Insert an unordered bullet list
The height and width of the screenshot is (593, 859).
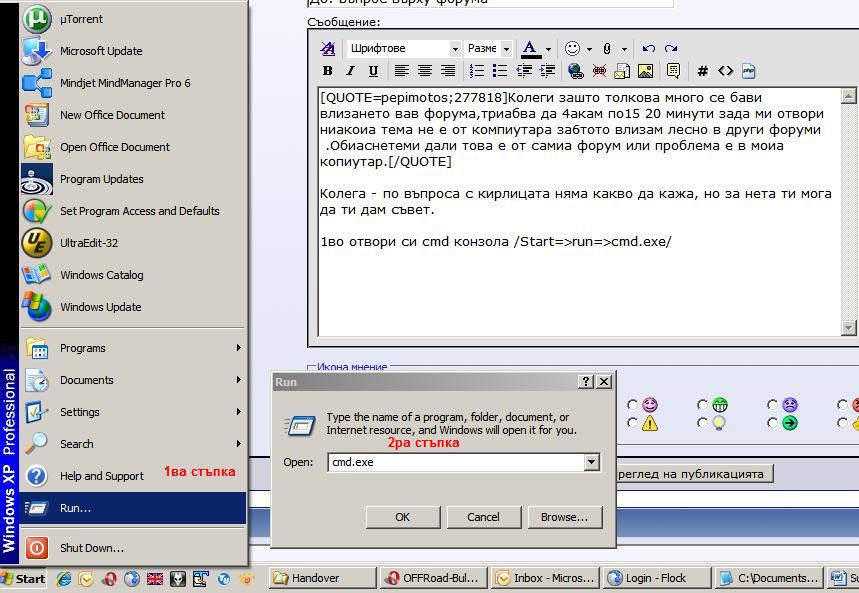500,71
